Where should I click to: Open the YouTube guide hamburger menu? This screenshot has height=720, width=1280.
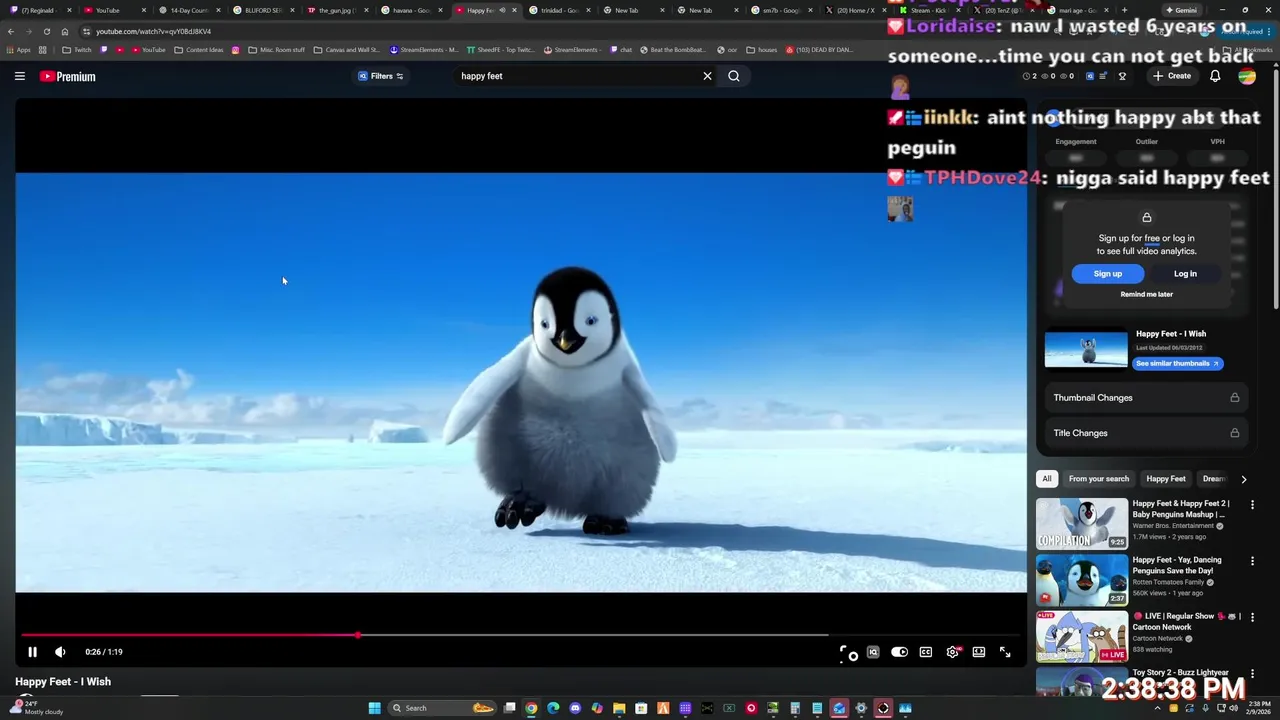19,76
